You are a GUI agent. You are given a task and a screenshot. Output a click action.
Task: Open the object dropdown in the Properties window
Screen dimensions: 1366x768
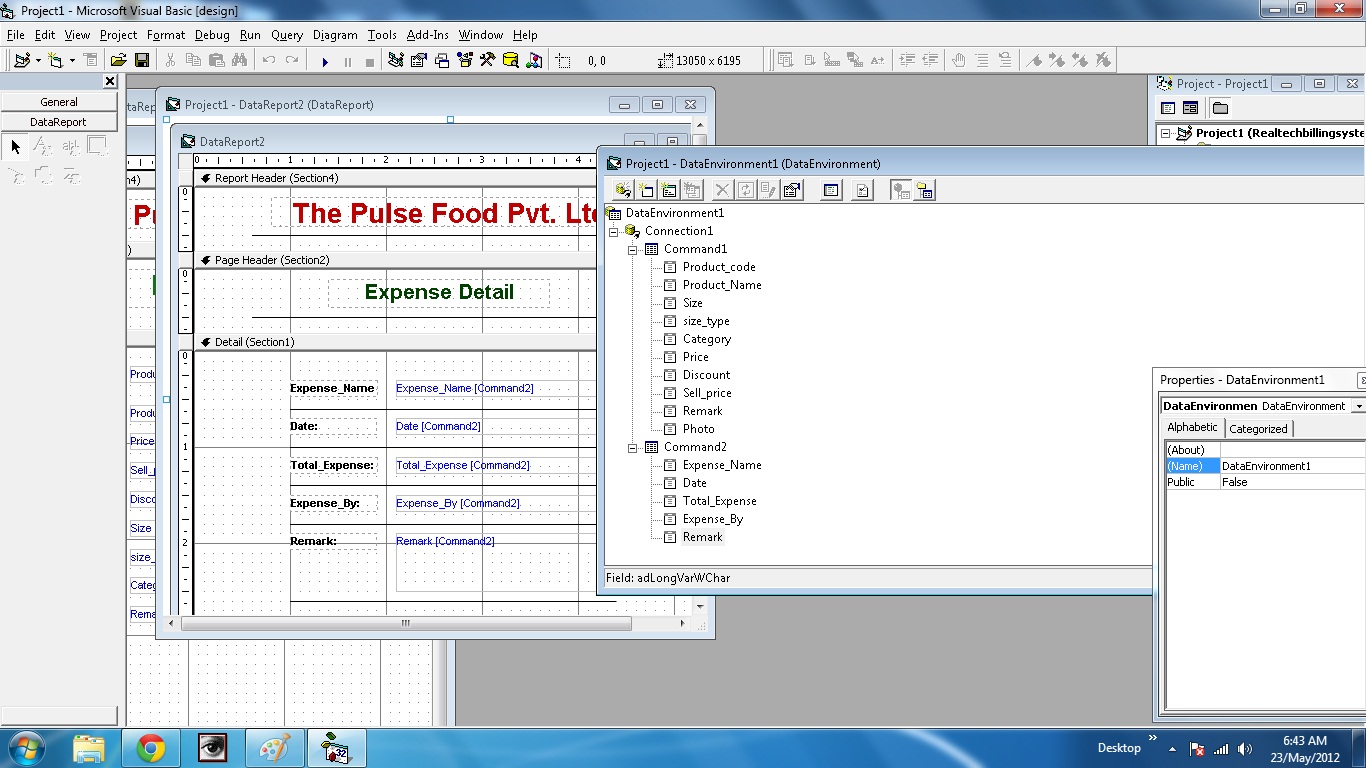pos(1356,405)
